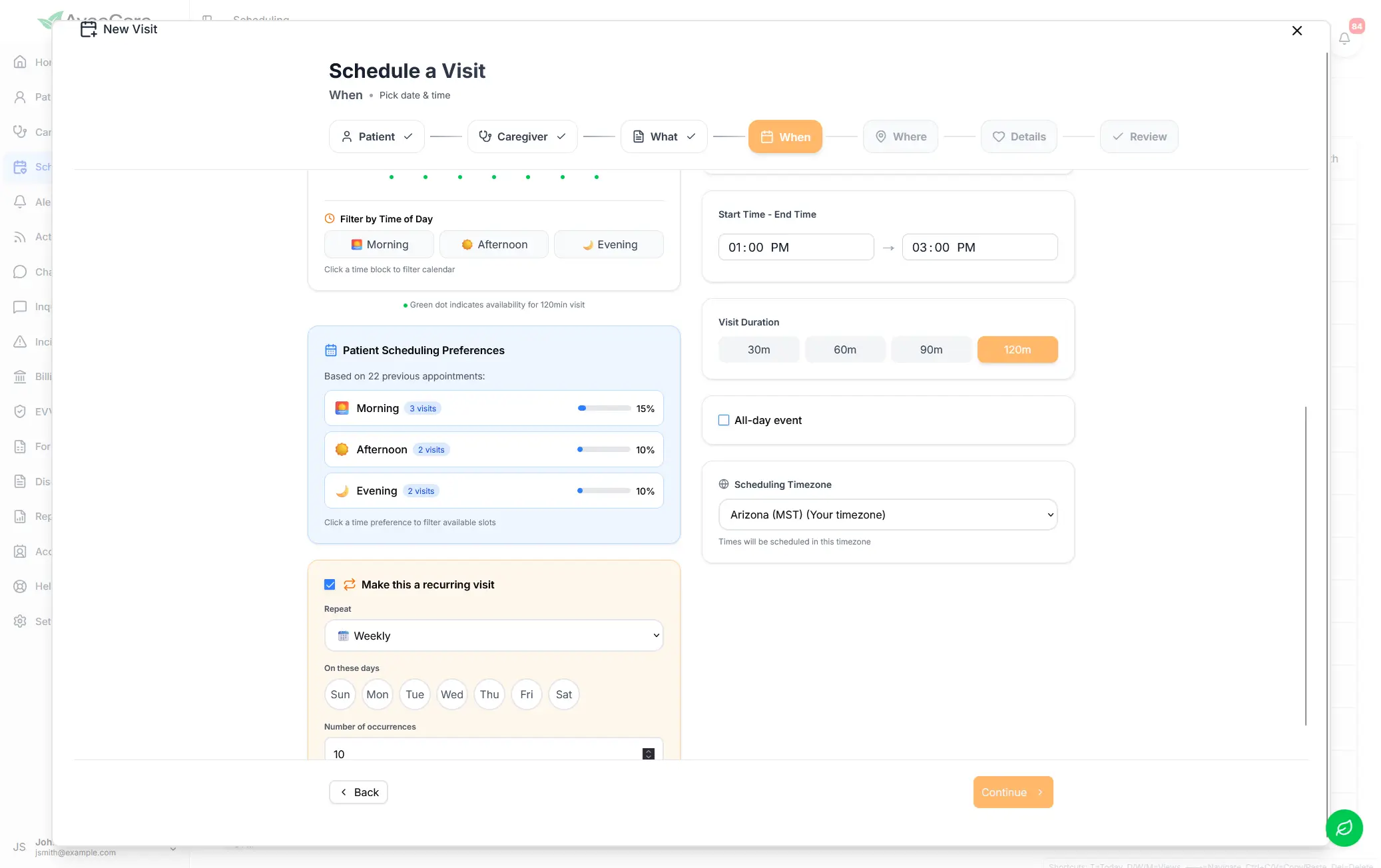Image resolution: width=1381 pixels, height=868 pixels.
Task: Click the Back button
Action: click(358, 792)
